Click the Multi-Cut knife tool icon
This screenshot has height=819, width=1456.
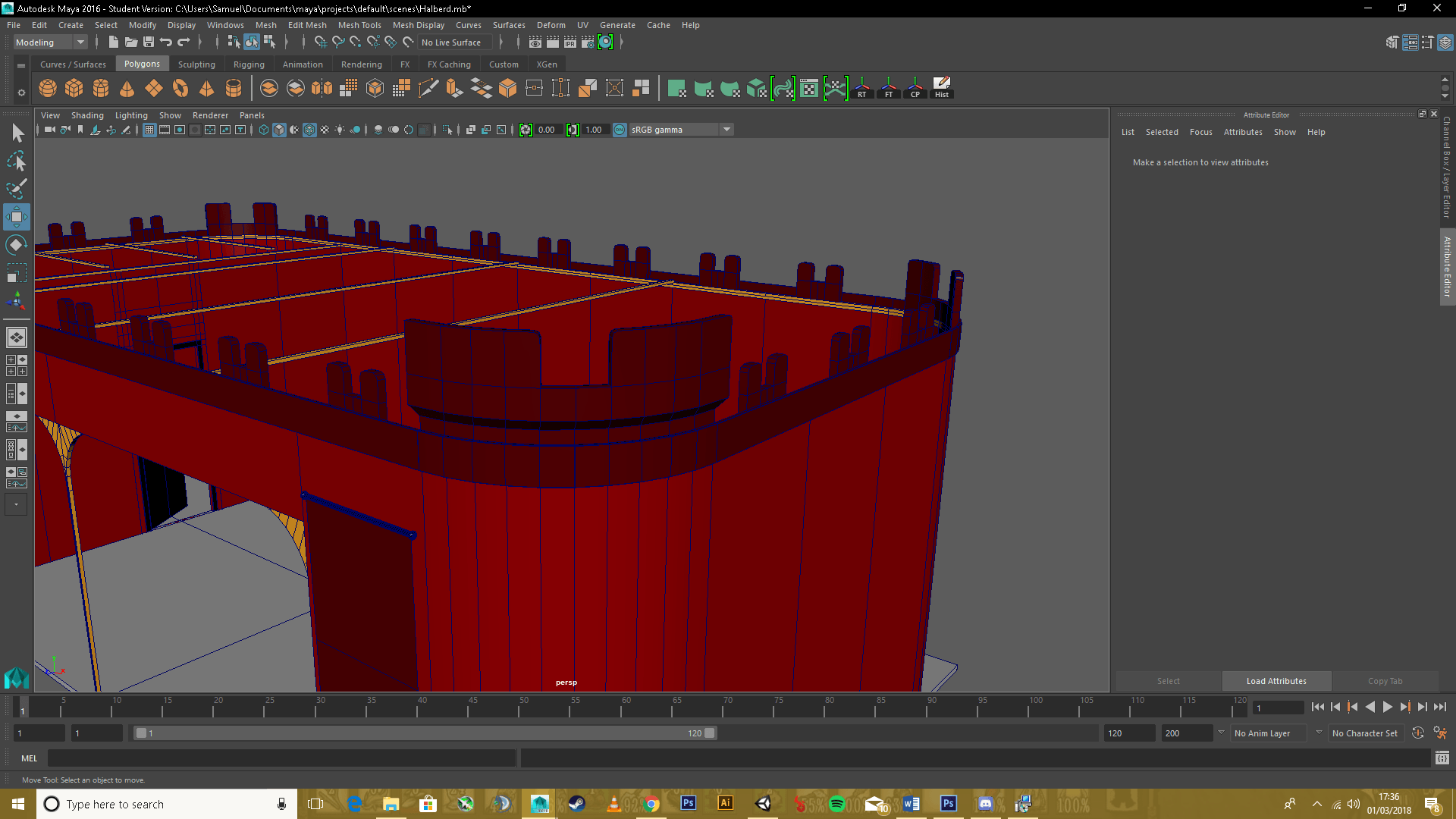(x=428, y=89)
